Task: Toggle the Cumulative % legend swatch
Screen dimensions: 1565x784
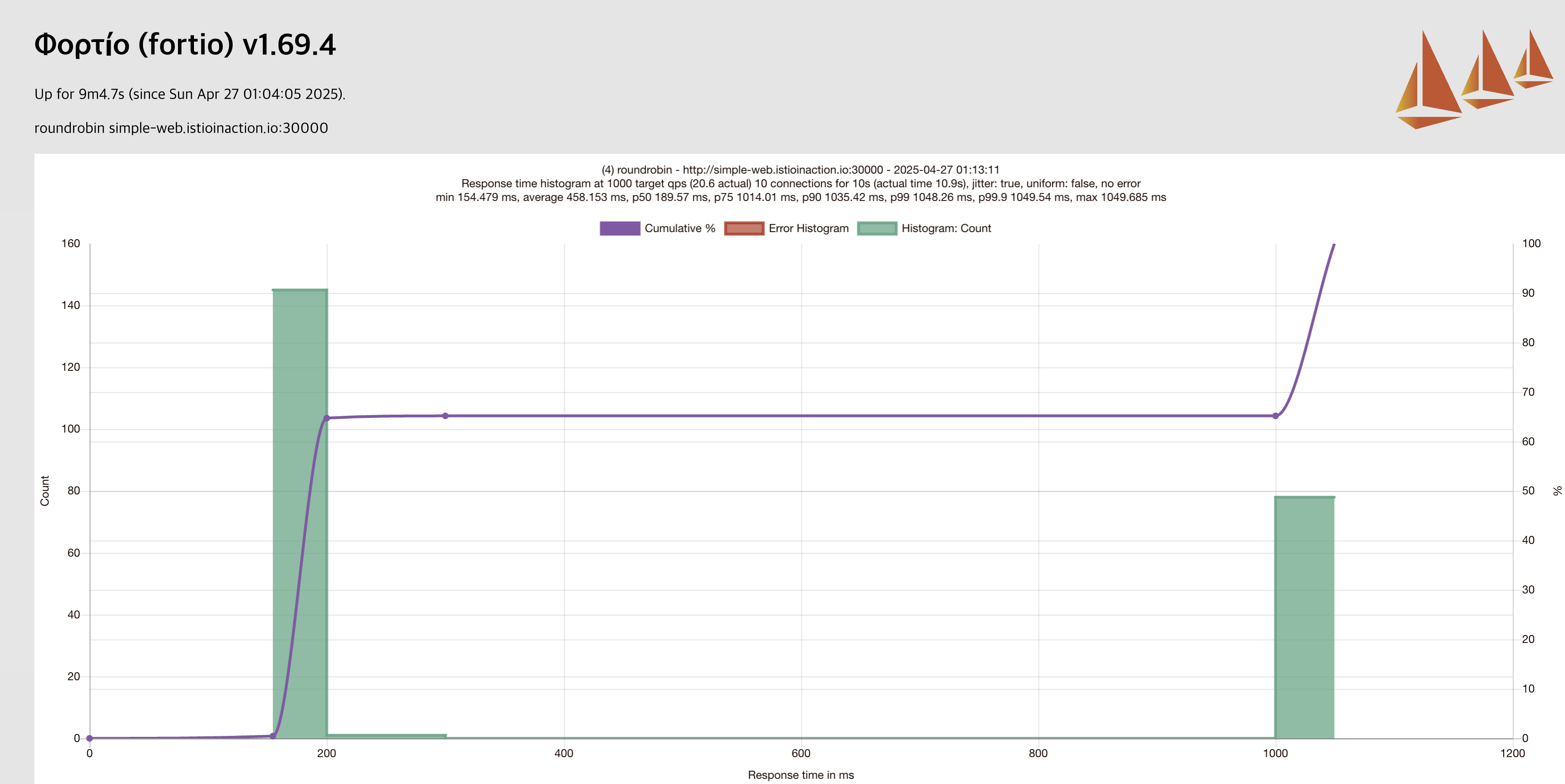Action: click(619, 228)
